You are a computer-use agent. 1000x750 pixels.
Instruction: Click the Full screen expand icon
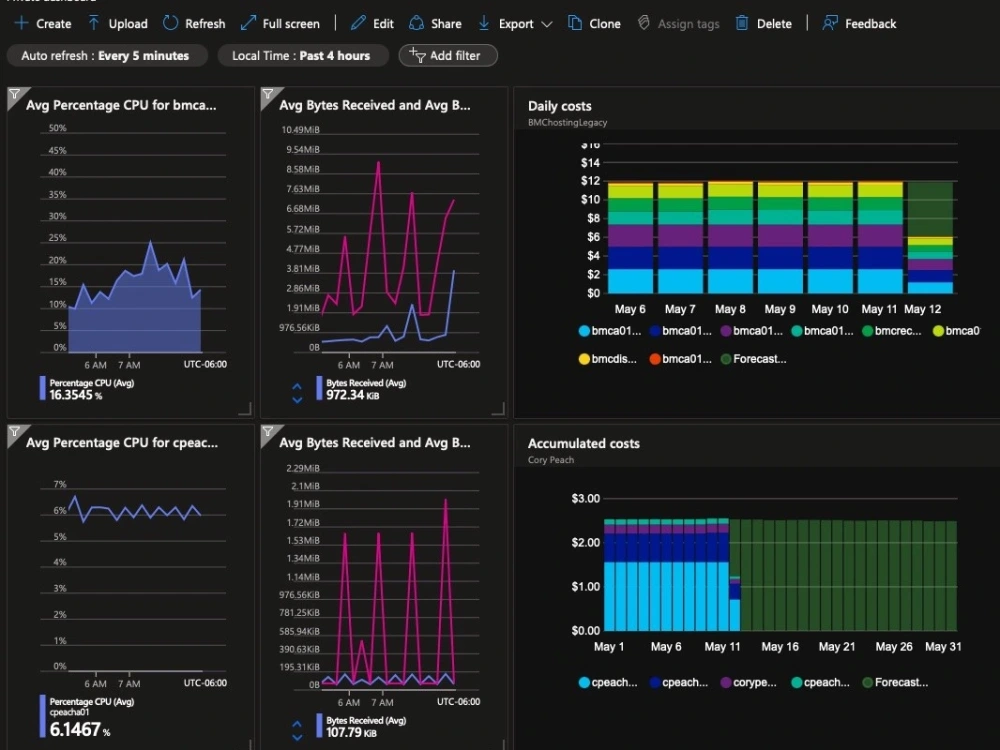point(248,23)
